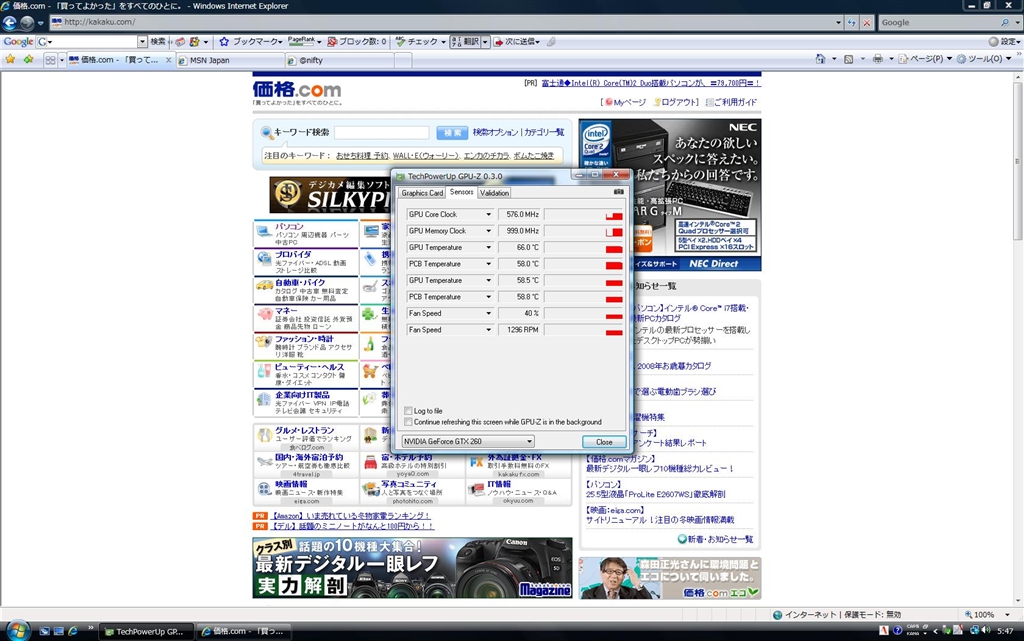Stop page loading with the red X
1024x641 pixels.
coord(867,23)
